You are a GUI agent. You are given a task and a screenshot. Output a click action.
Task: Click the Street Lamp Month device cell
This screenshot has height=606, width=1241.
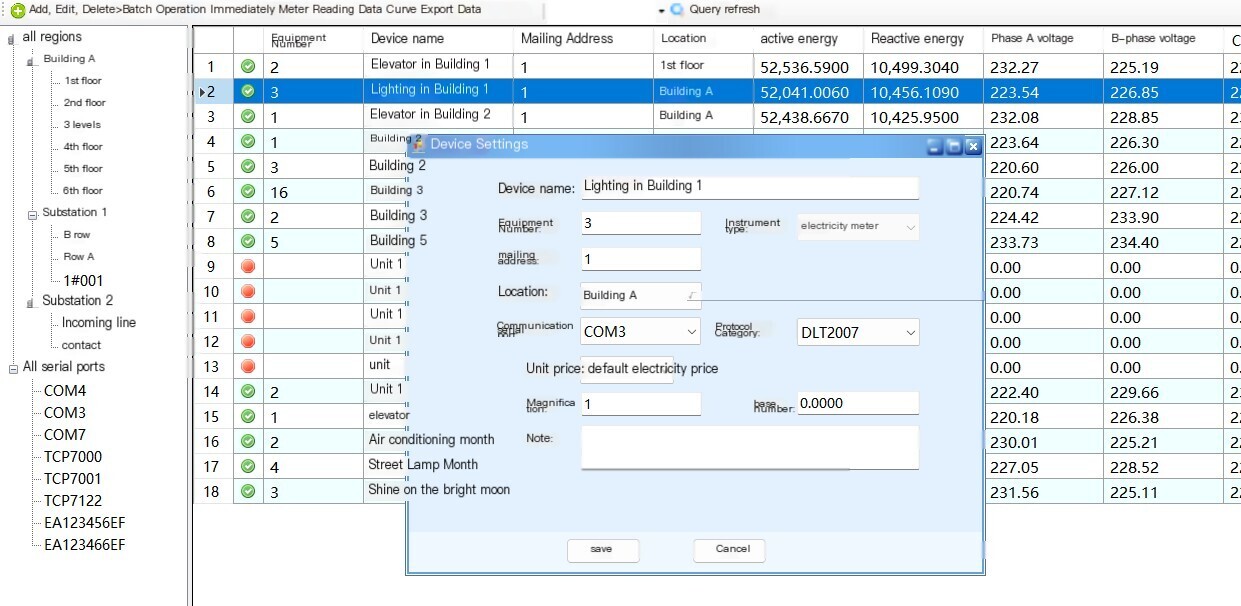coord(423,465)
